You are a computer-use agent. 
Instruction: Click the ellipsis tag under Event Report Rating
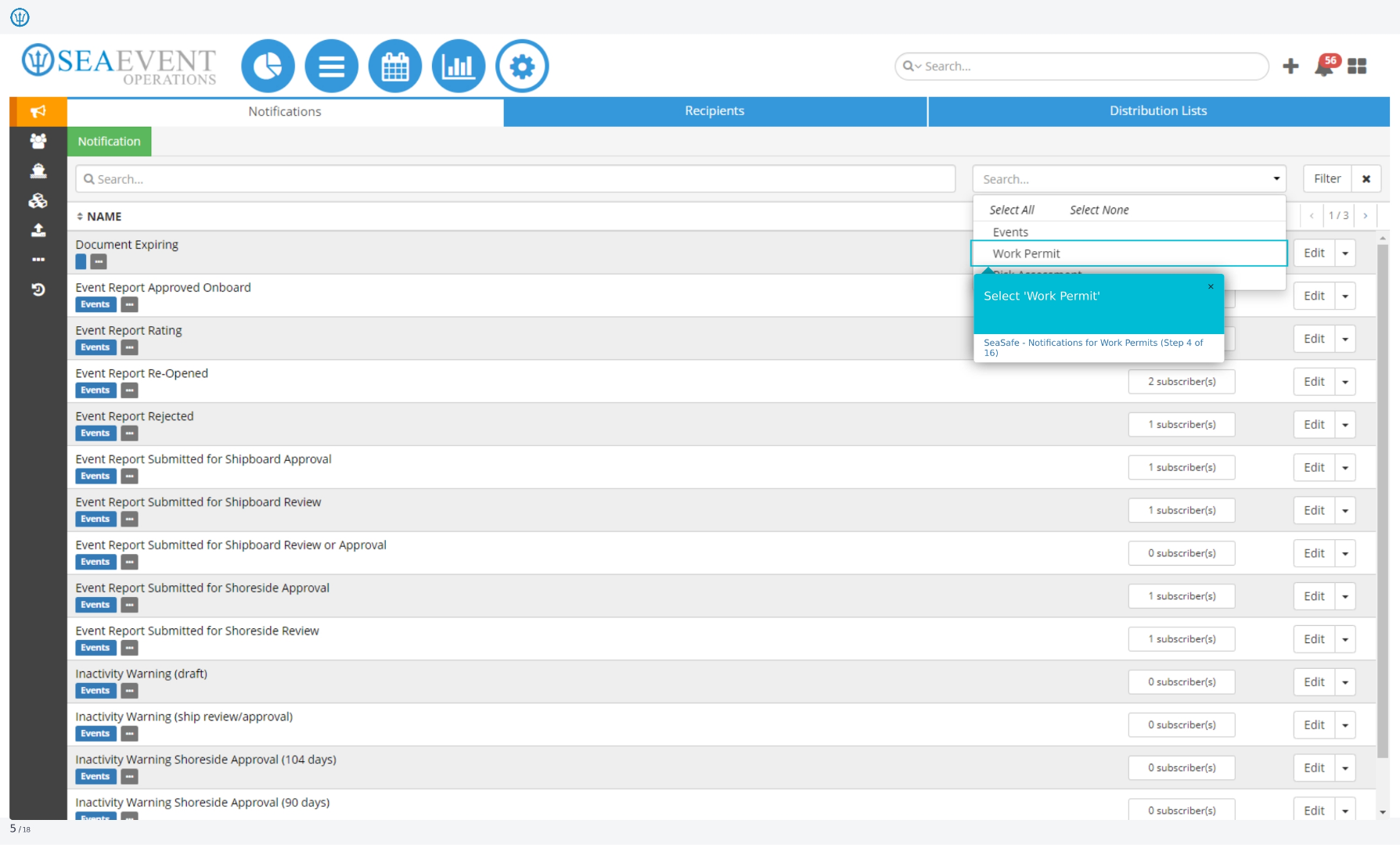click(130, 347)
